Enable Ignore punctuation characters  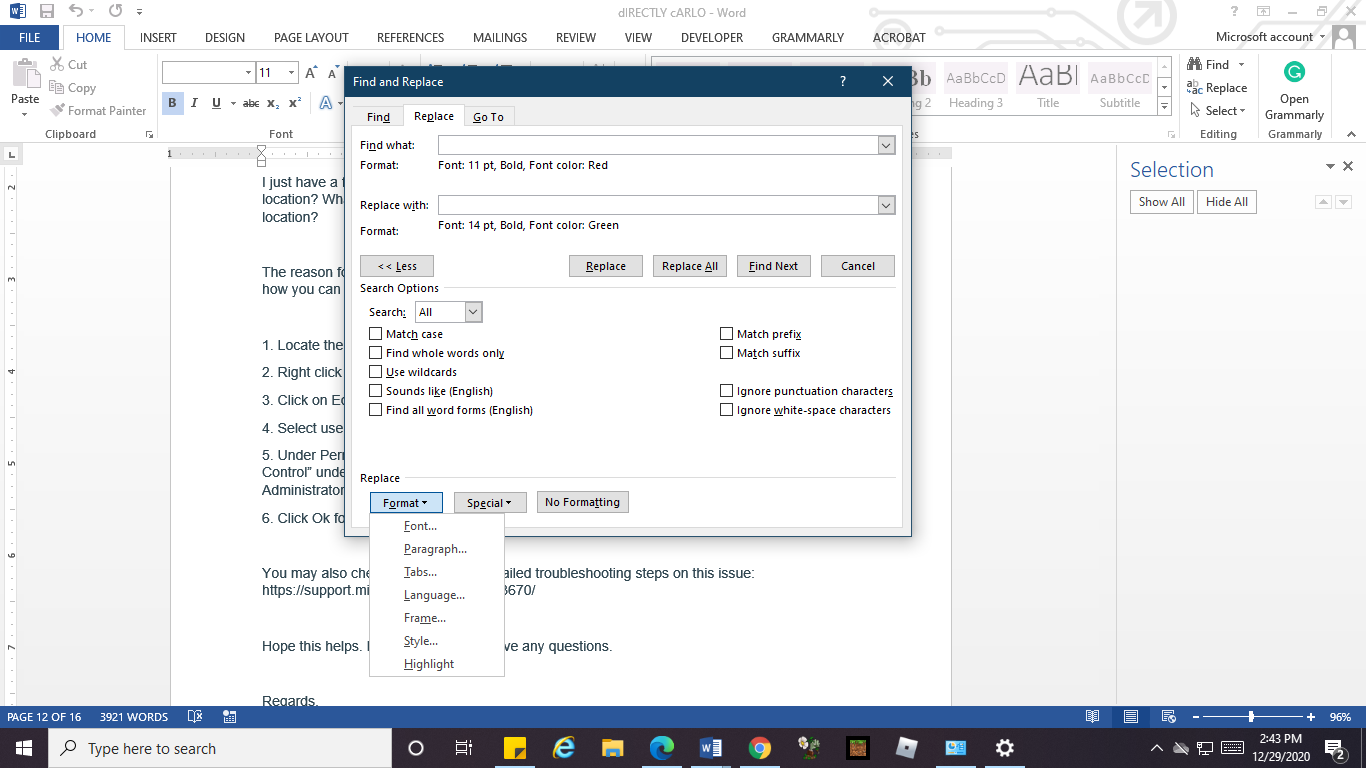click(x=727, y=391)
